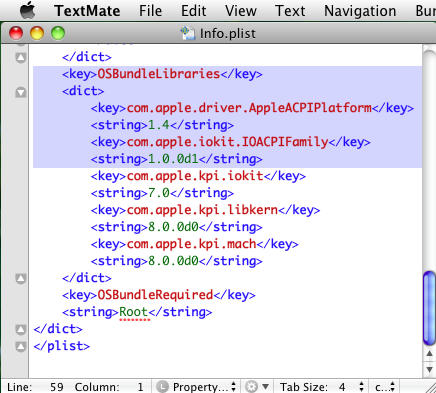Click the 7.0 string value
This screenshot has height=393, width=436.
point(159,193)
